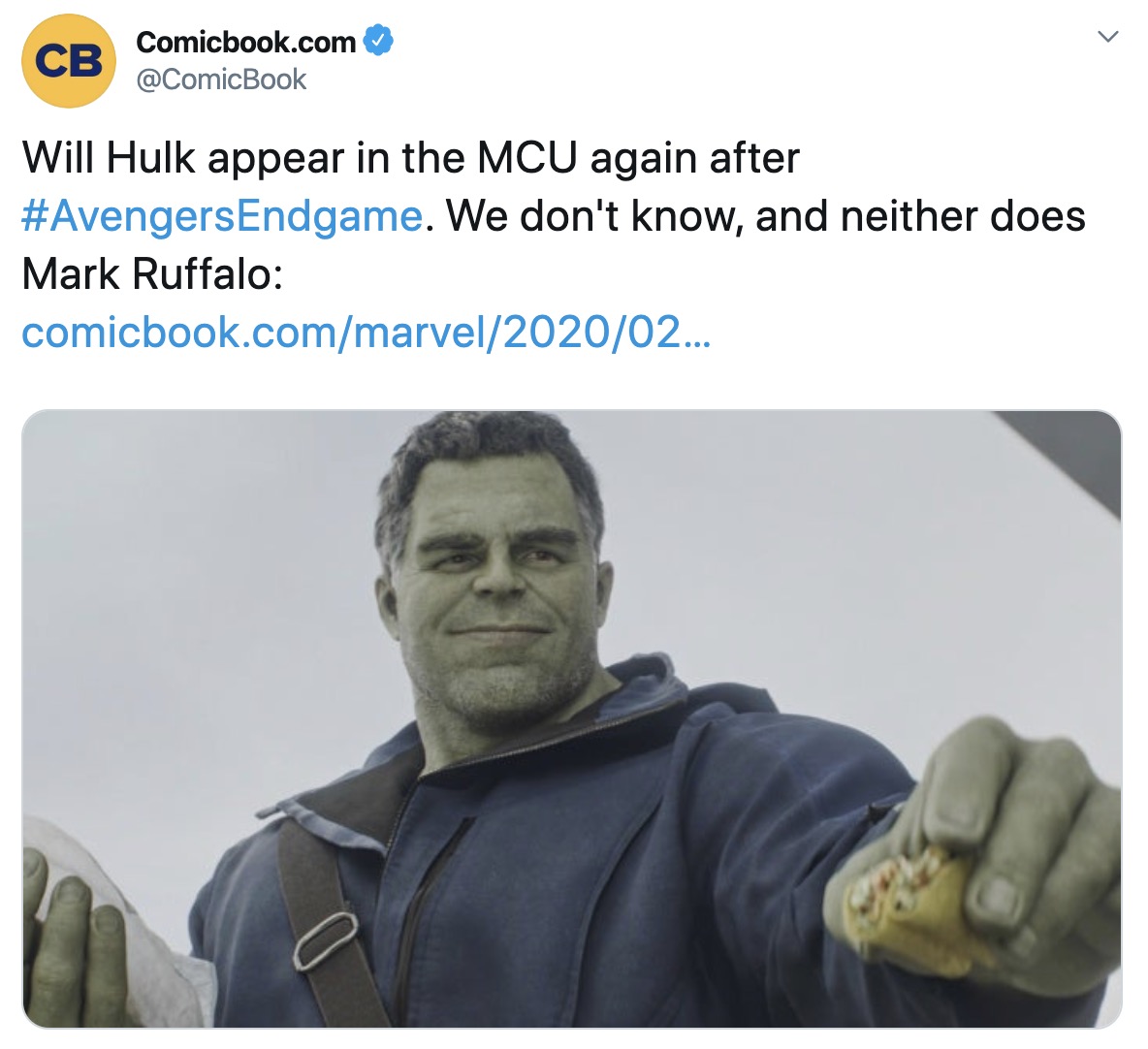Open the Hulk image preview
This screenshot has width=1148, height=1049.
pyautogui.click(x=572, y=718)
